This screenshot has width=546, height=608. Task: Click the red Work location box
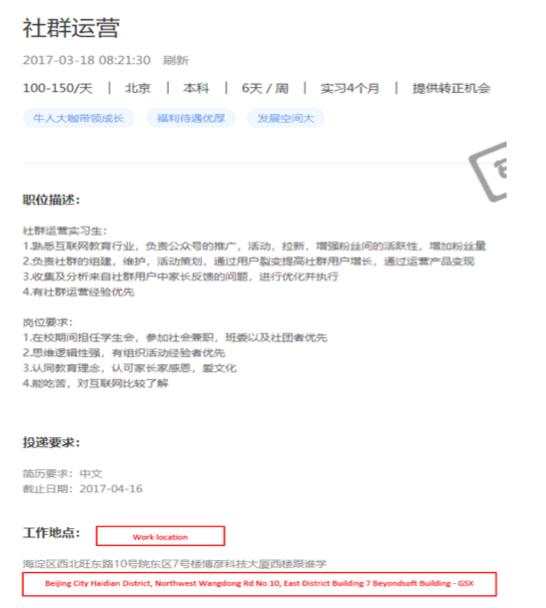160,536
